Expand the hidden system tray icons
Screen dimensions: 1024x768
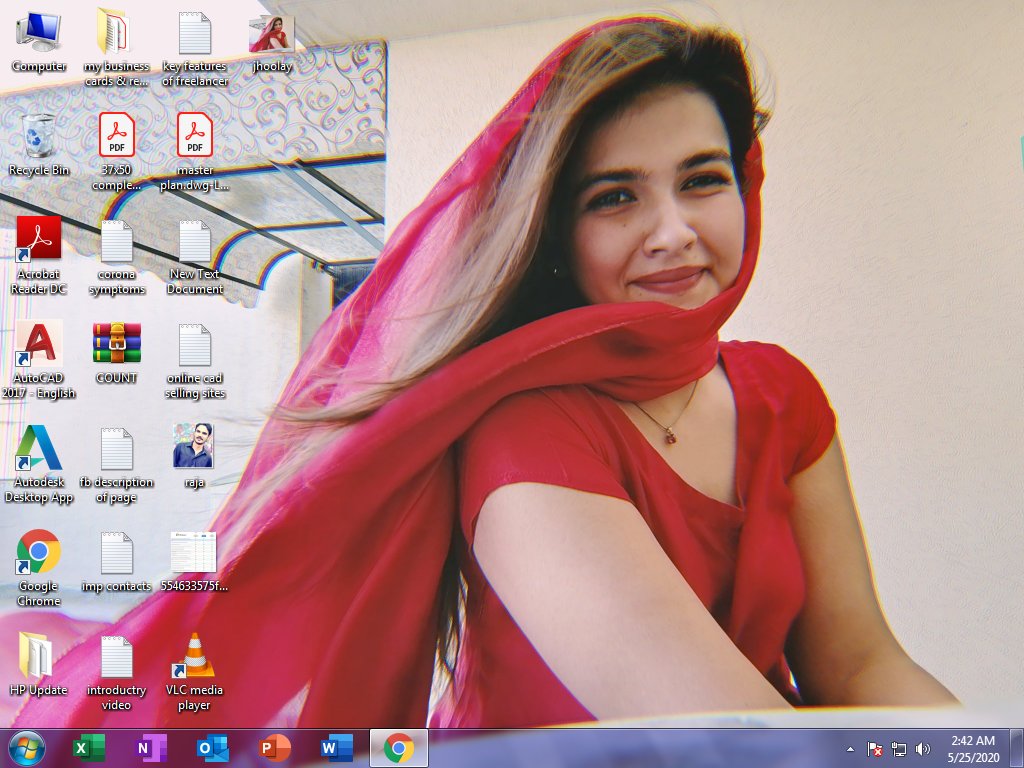click(x=849, y=748)
